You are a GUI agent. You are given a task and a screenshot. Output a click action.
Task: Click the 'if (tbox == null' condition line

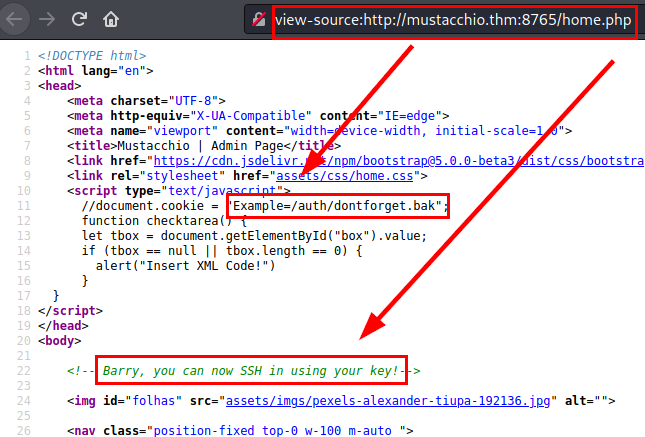[222, 251]
